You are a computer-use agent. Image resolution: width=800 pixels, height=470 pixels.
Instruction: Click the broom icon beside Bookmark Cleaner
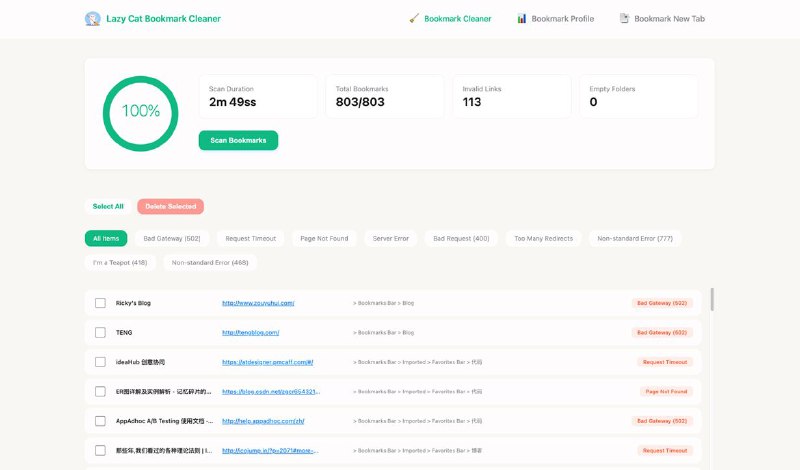click(414, 18)
